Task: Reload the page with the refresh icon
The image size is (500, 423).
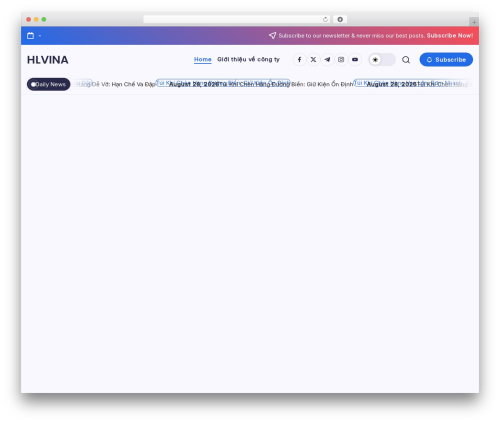Action: tap(325, 19)
